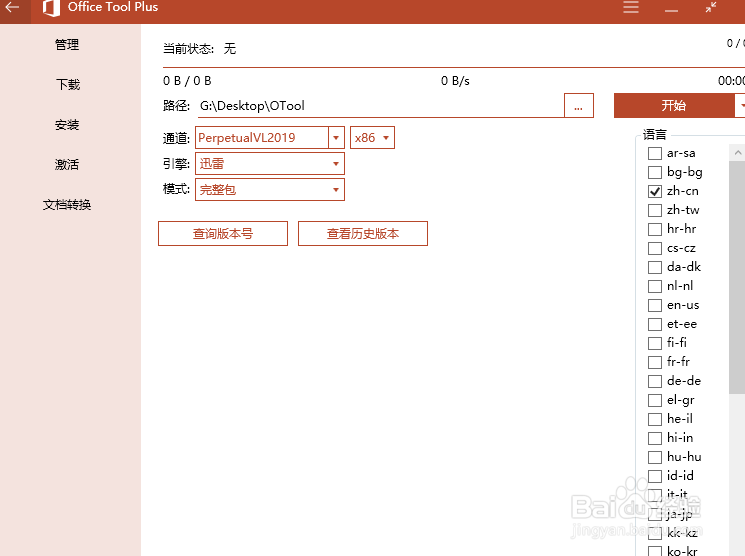Screen dimensions: 745x556
Task: Click the back arrow icon
Action: pyautogui.click(x=12, y=7)
